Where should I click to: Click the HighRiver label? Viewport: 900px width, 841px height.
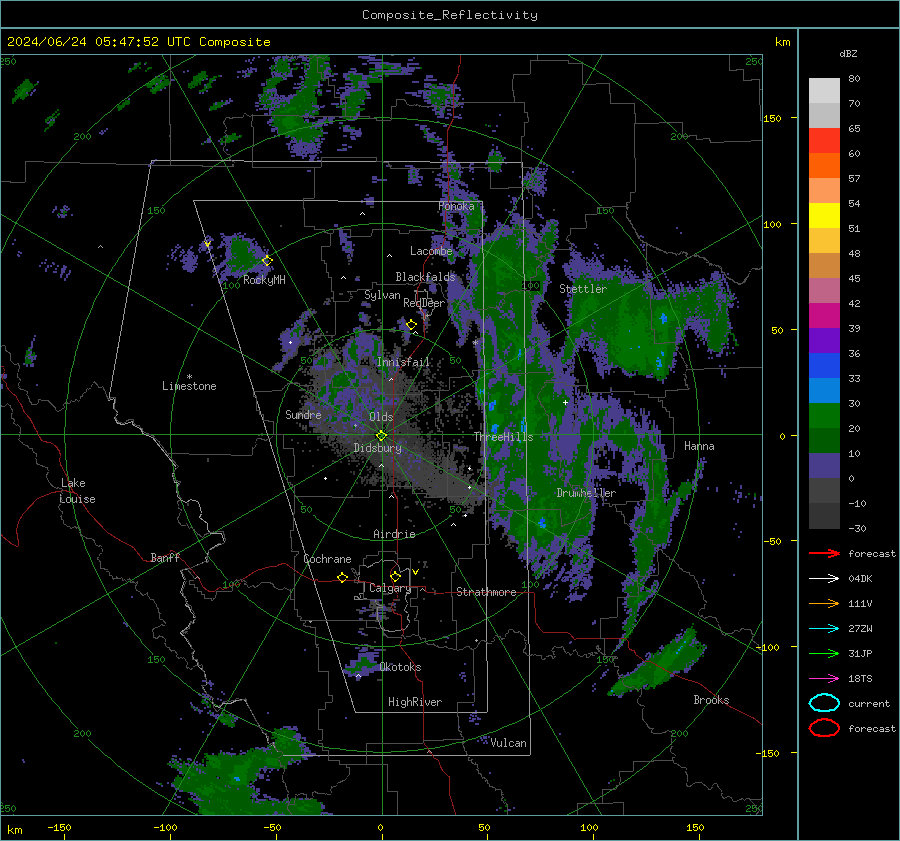click(x=415, y=702)
